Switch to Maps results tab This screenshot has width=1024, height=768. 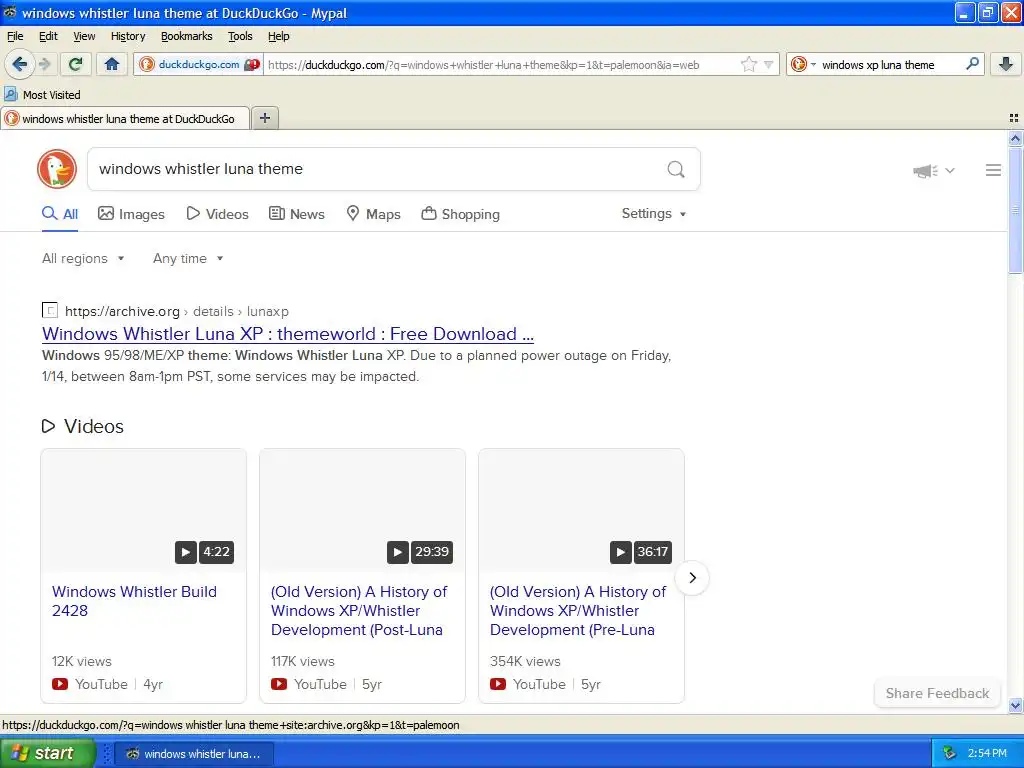374,214
